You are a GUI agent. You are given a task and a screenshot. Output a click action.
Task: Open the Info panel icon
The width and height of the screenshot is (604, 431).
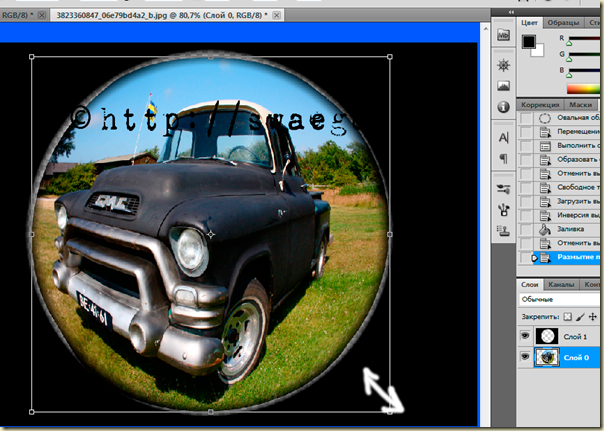click(x=502, y=107)
